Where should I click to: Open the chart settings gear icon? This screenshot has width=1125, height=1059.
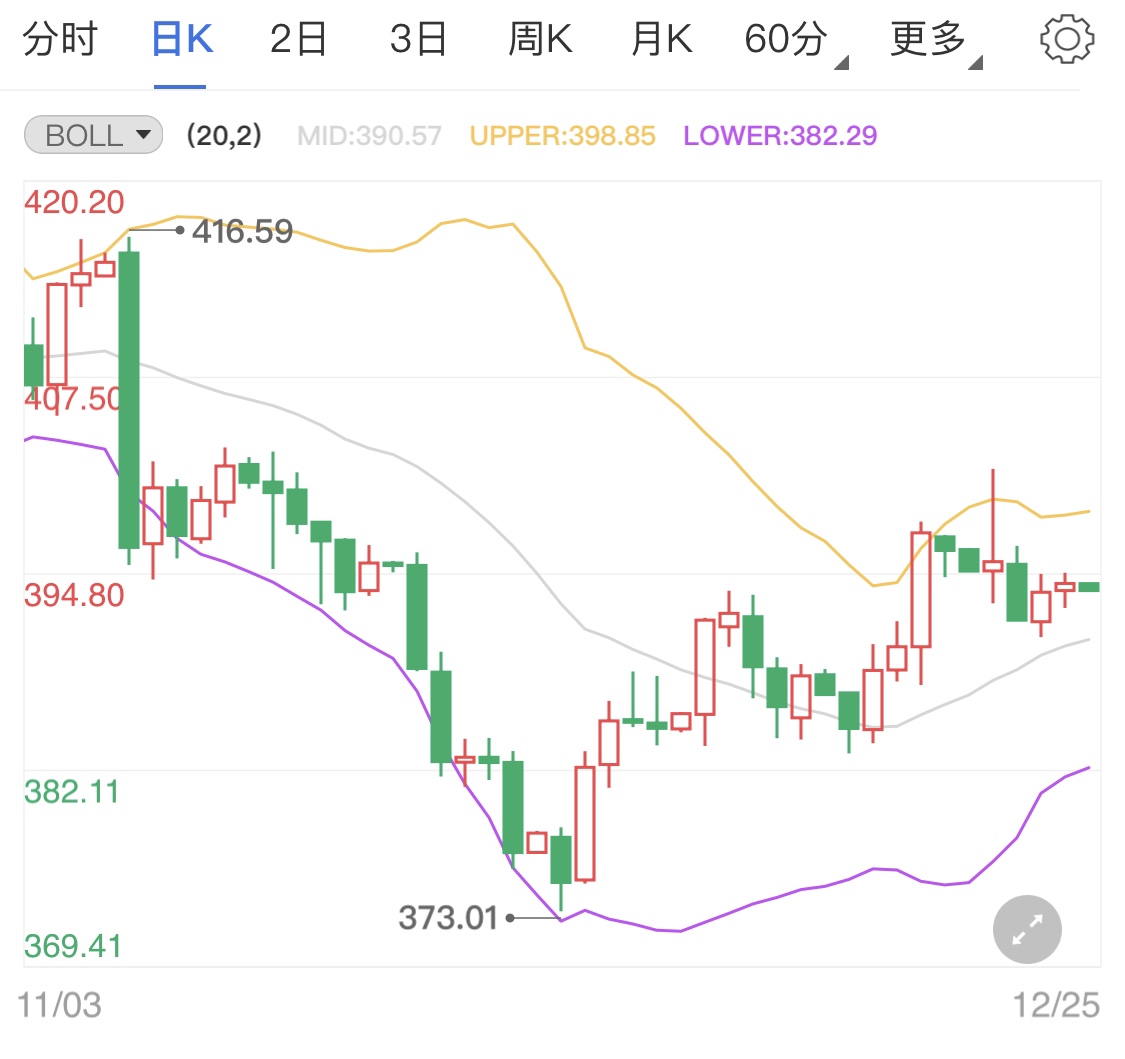1067,39
